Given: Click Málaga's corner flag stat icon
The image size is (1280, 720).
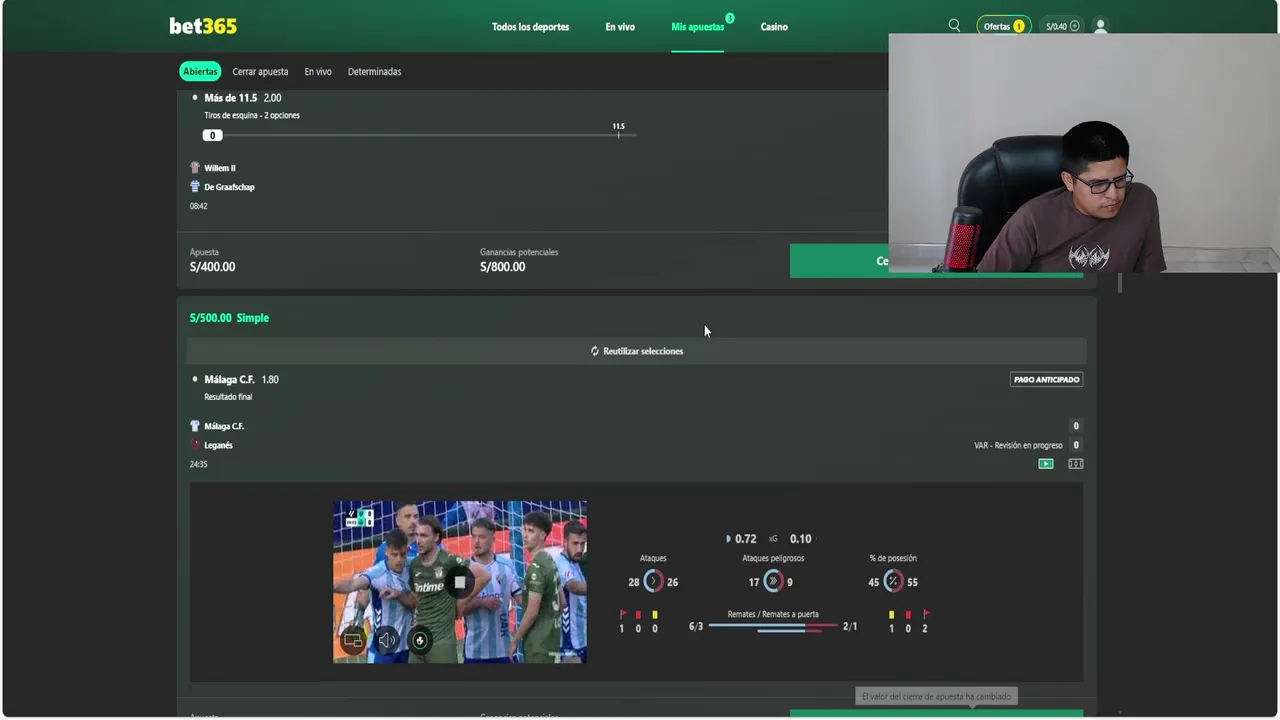Looking at the screenshot, I should click(622, 614).
